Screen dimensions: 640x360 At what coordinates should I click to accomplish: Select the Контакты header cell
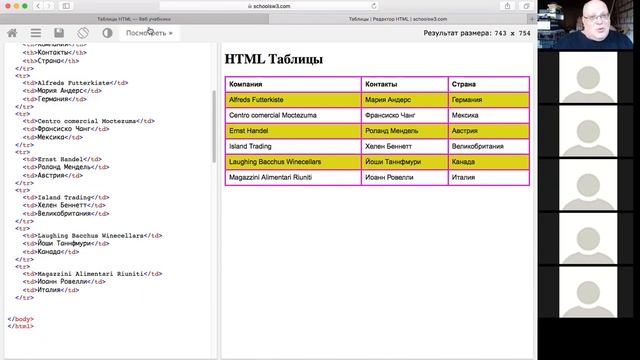tap(404, 84)
